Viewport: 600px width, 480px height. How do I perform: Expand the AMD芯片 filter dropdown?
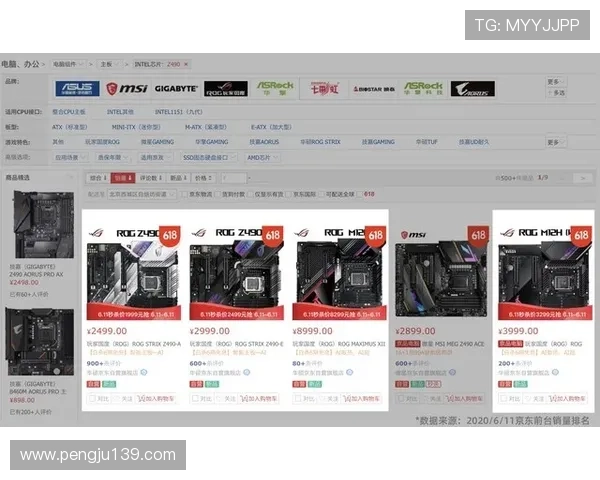(x=262, y=158)
